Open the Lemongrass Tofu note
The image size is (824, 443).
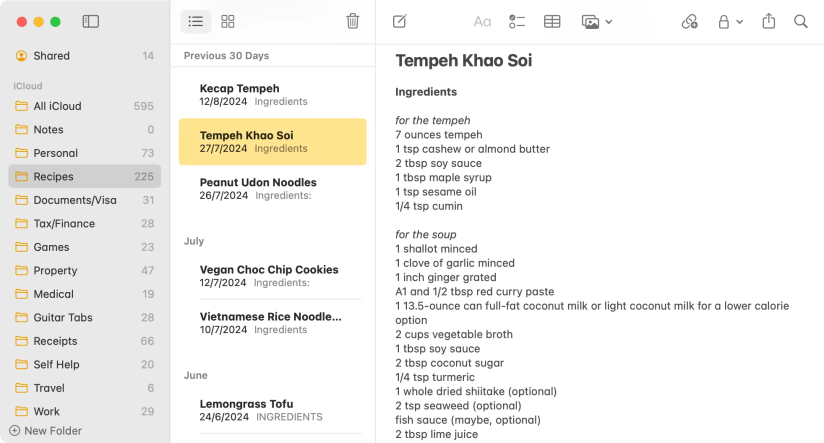(x=272, y=410)
